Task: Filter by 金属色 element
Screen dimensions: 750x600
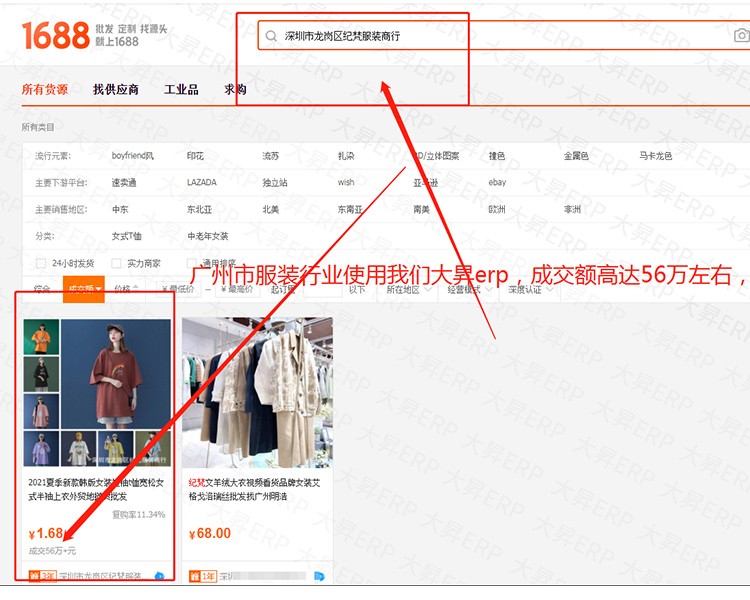Action: click(x=576, y=156)
